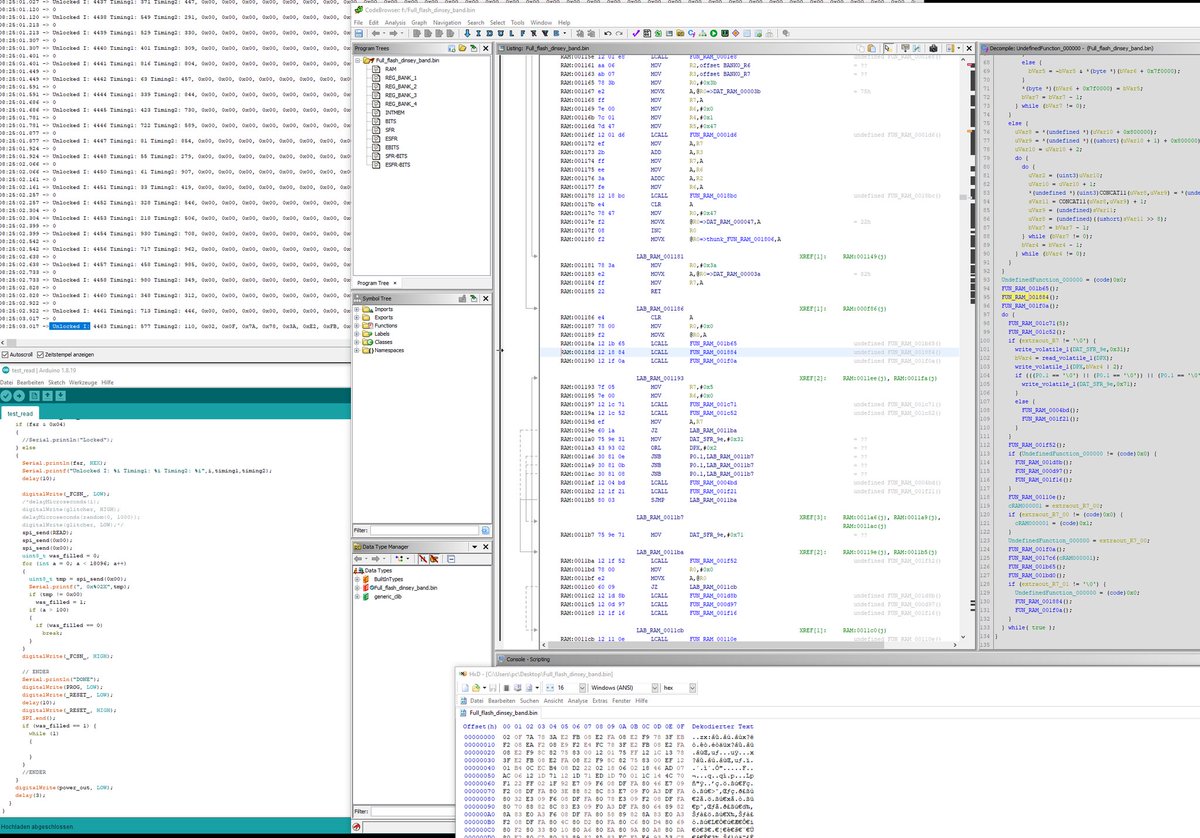Expand the Labels node in Symbol Tree
The height and width of the screenshot is (838, 1200).
[x=357, y=334]
